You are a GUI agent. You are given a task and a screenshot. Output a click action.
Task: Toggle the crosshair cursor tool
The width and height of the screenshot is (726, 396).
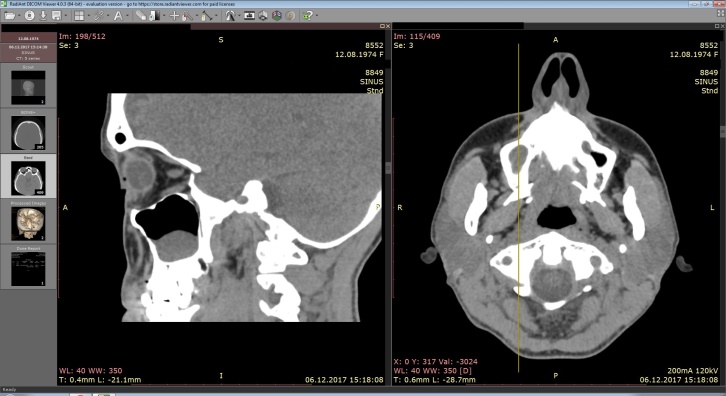[174, 16]
